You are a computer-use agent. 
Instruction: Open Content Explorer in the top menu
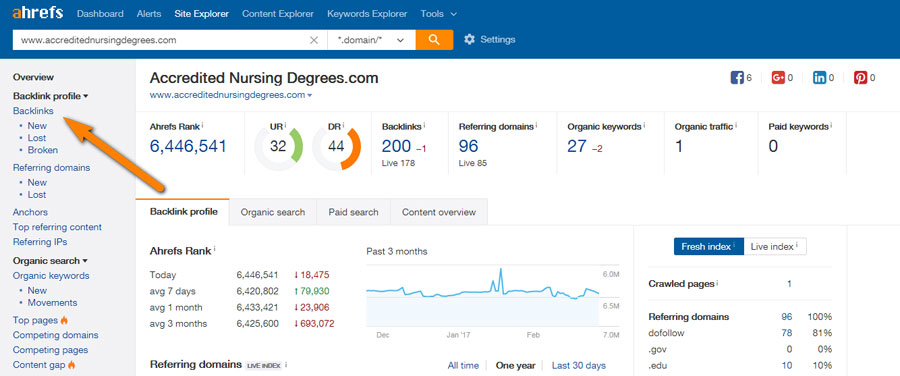(x=278, y=14)
